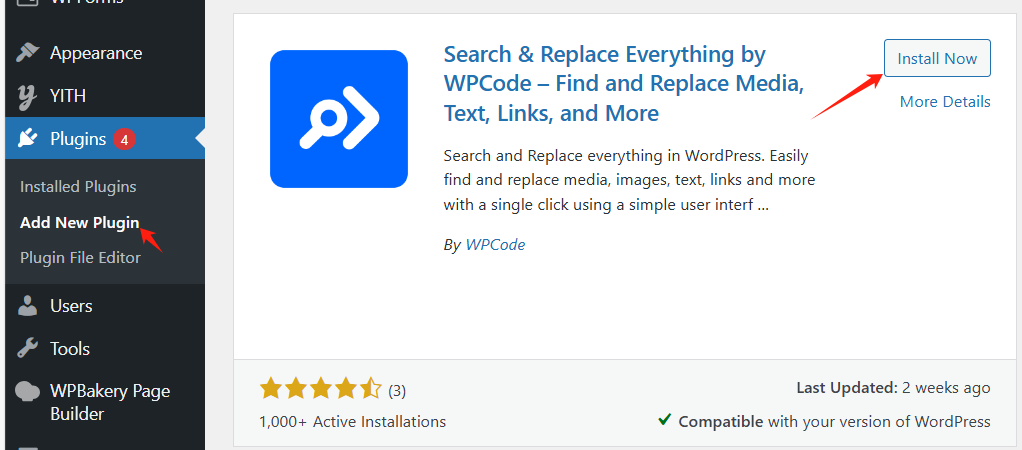The image size is (1022, 450).
Task: Open the More Details link
Action: [945, 102]
